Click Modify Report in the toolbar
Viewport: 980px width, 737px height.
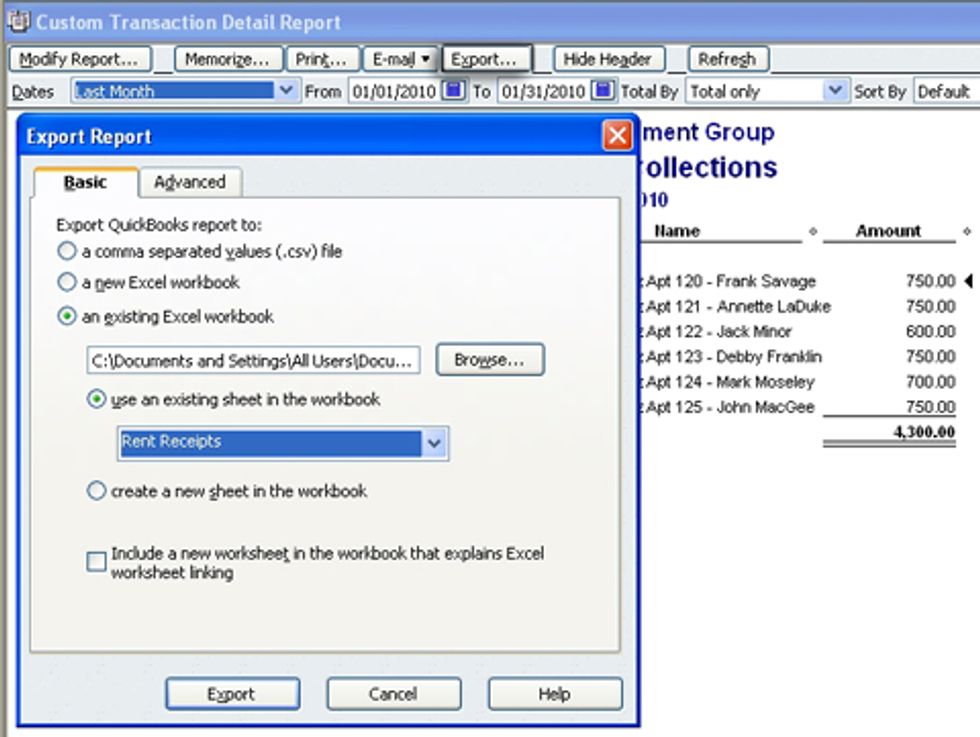[x=79, y=59]
